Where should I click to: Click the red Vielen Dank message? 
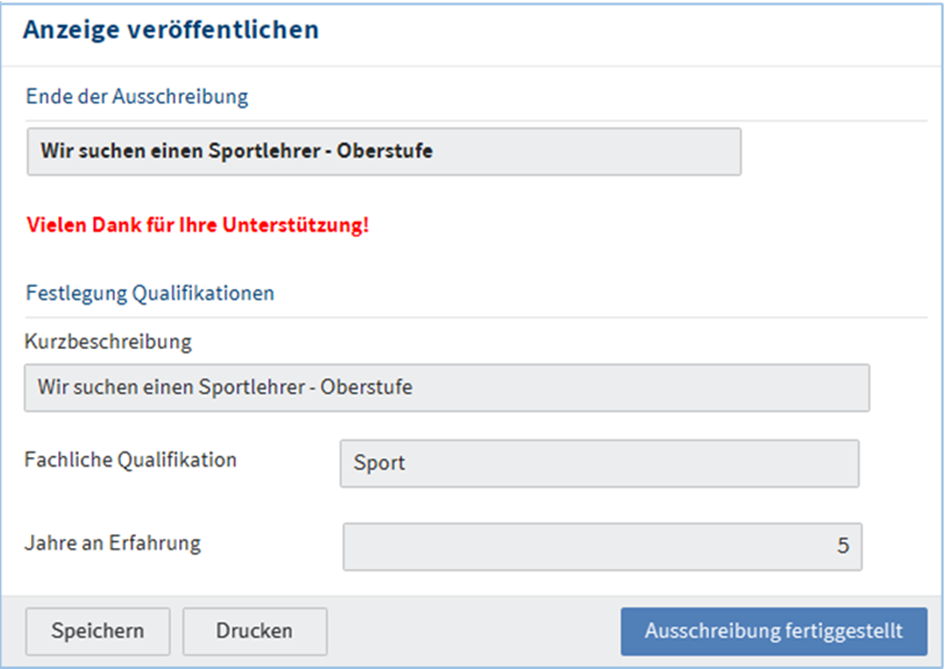pyautogui.click(x=197, y=224)
